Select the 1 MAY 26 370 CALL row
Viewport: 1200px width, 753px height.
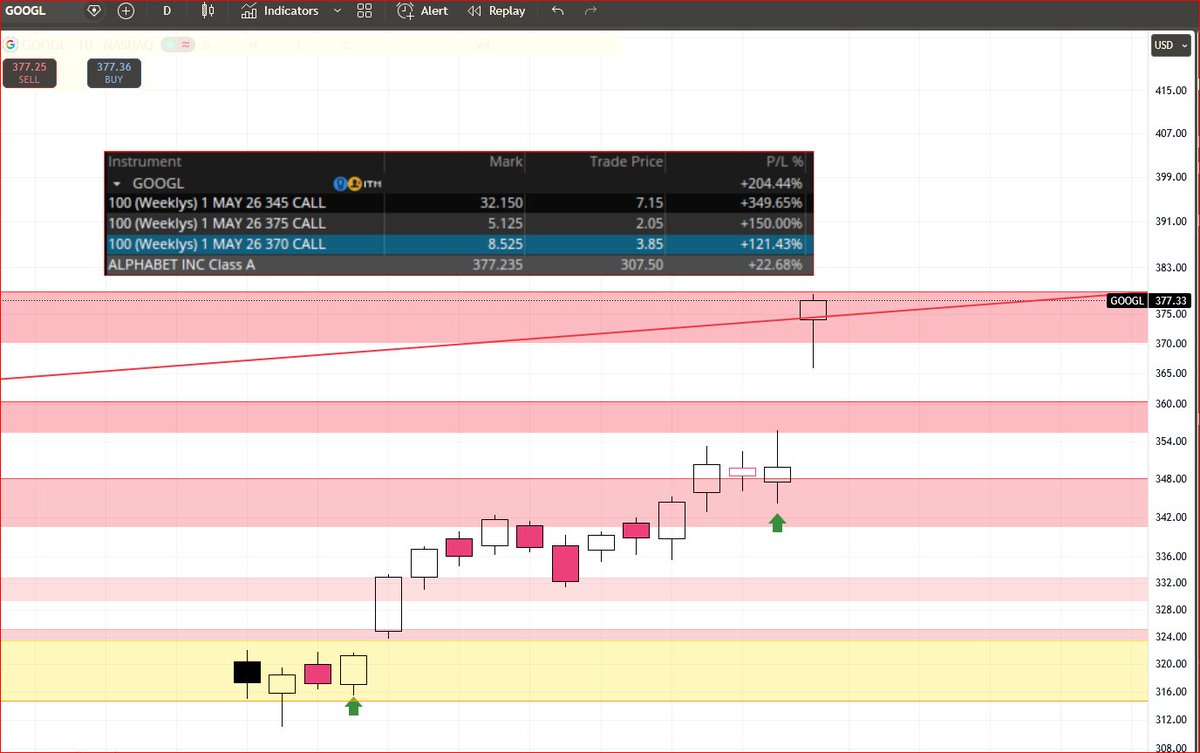pyautogui.click(x=459, y=244)
